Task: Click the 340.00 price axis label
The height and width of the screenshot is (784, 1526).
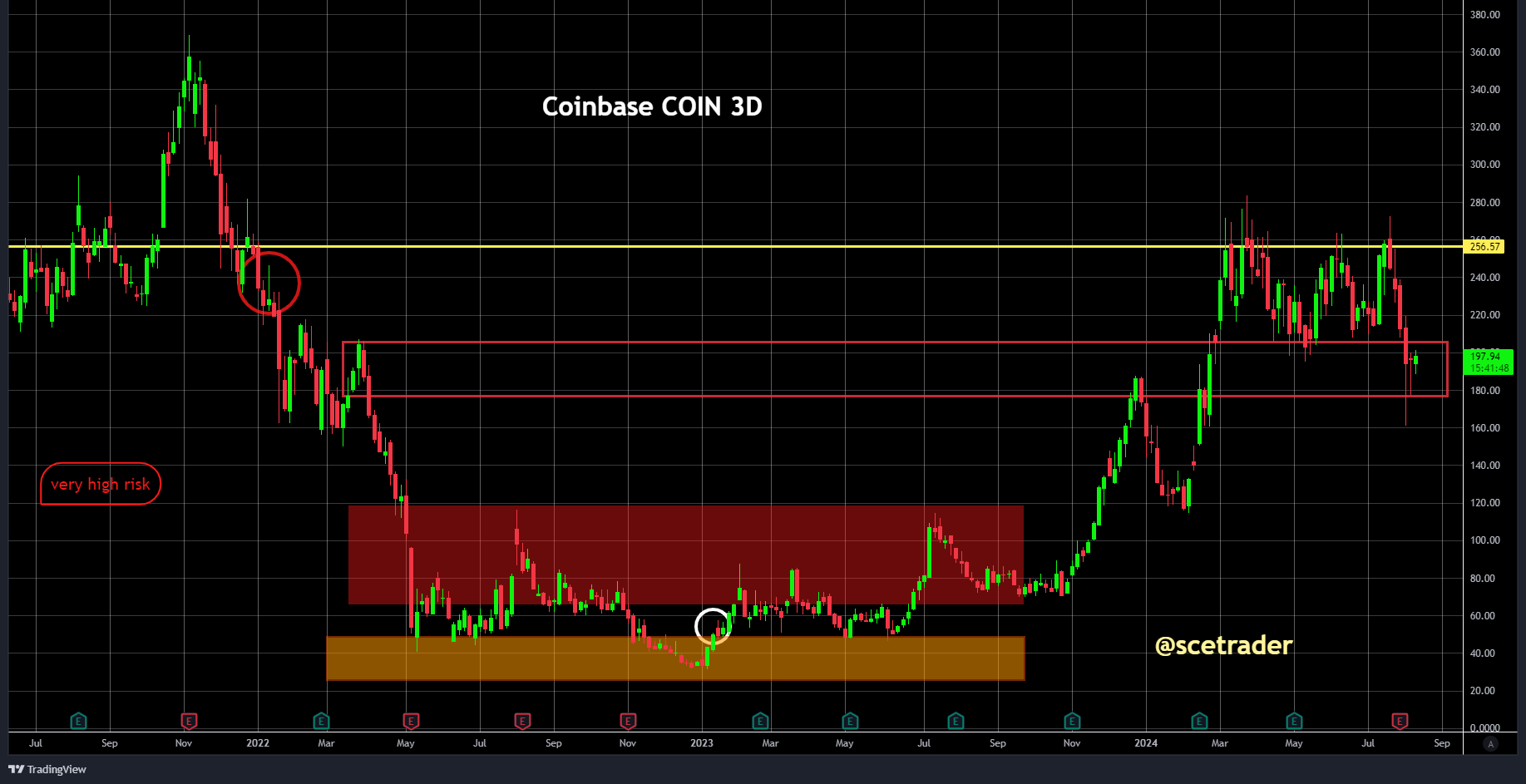Action: tap(1485, 90)
